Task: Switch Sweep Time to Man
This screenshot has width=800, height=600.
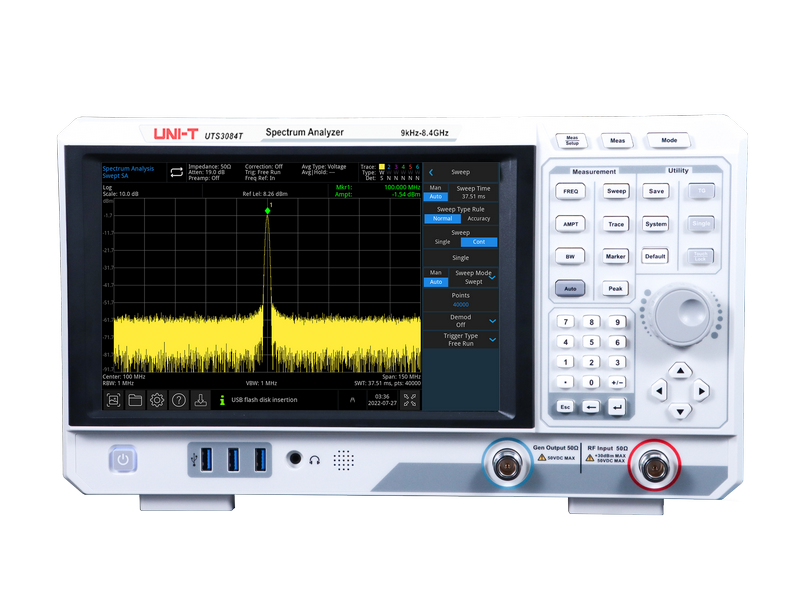Action: pos(434,187)
